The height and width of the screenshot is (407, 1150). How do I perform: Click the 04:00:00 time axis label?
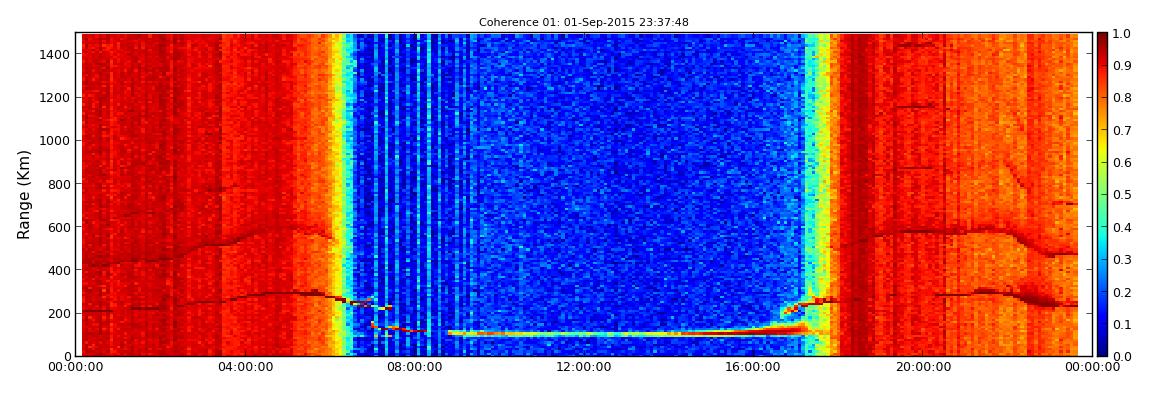[246, 367]
